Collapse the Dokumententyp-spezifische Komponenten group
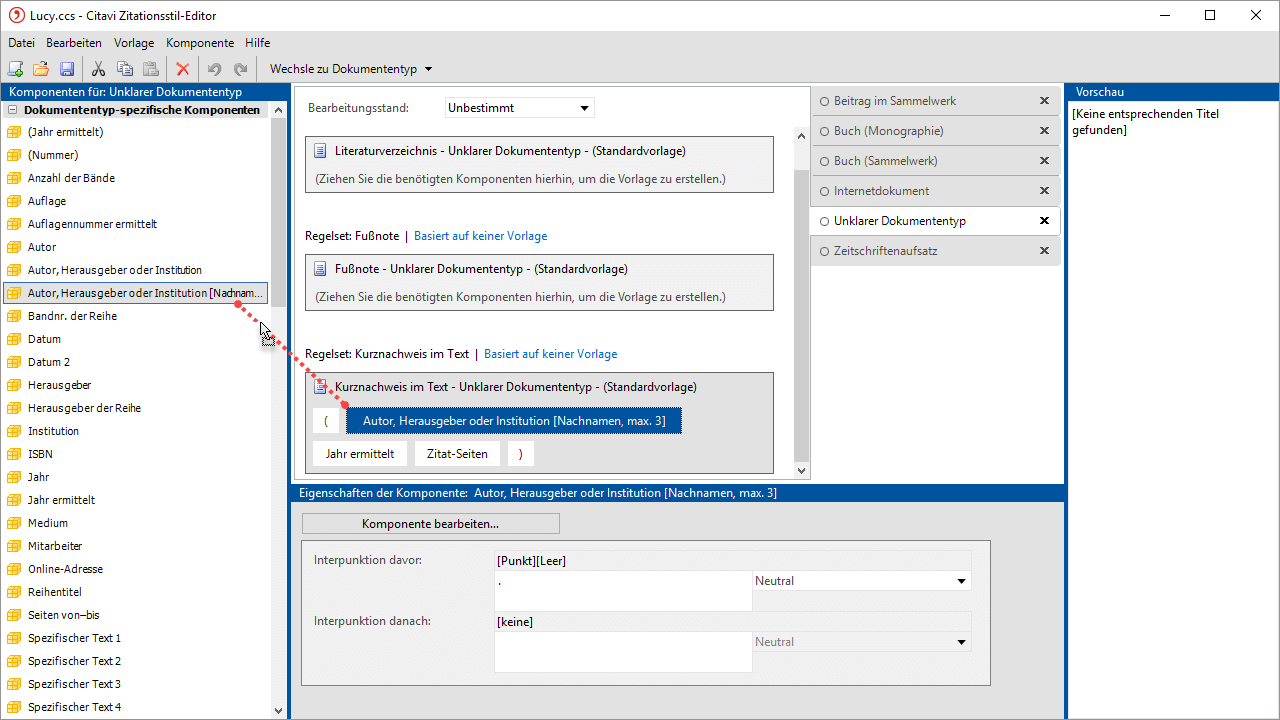Image resolution: width=1280 pixels, height=720 pixels. [x=13, y=110]
